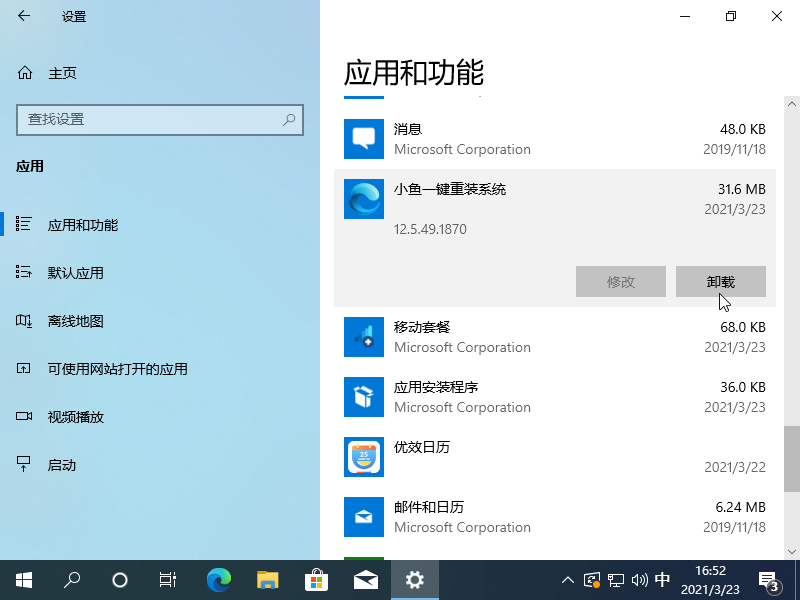The height and width of the screenshot is (600, 800).
Task: Click the 应用安装程序 app icon
Action: click(x=364, y=397)
